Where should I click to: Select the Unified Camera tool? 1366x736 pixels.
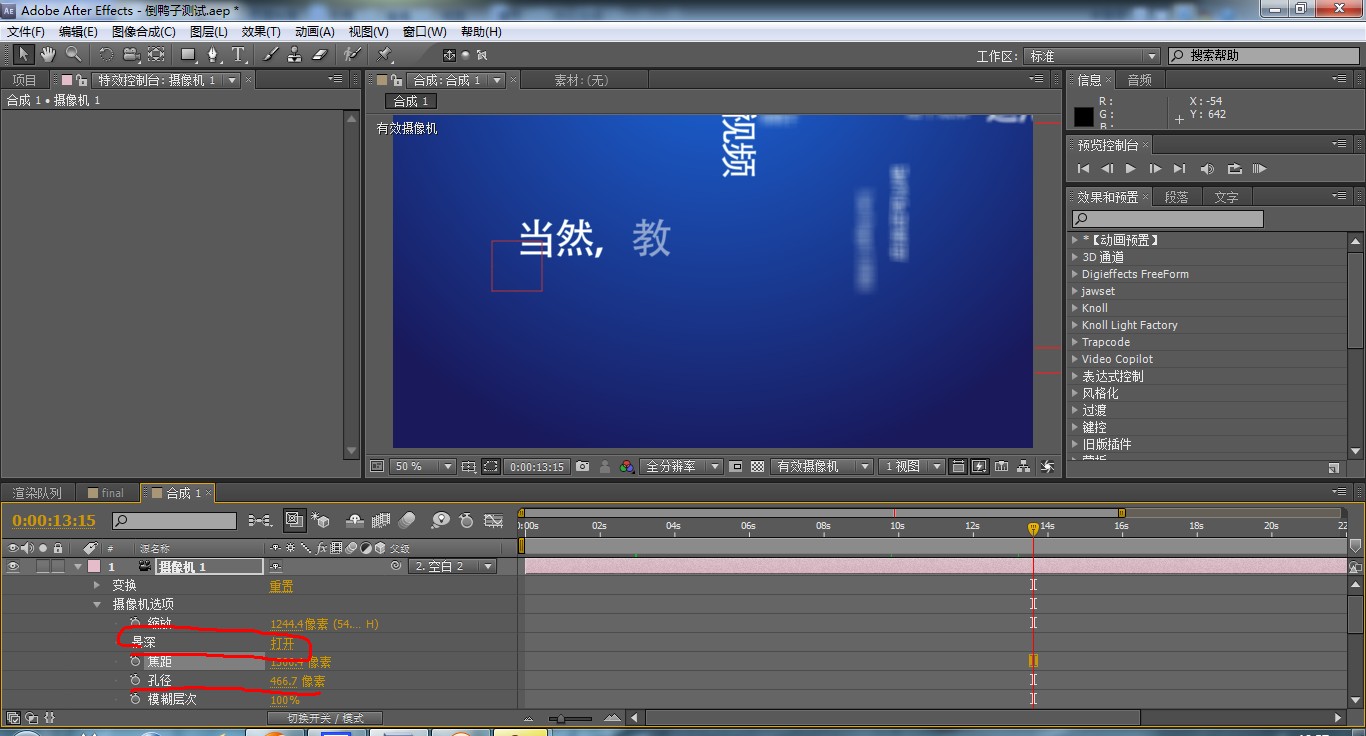131,54
